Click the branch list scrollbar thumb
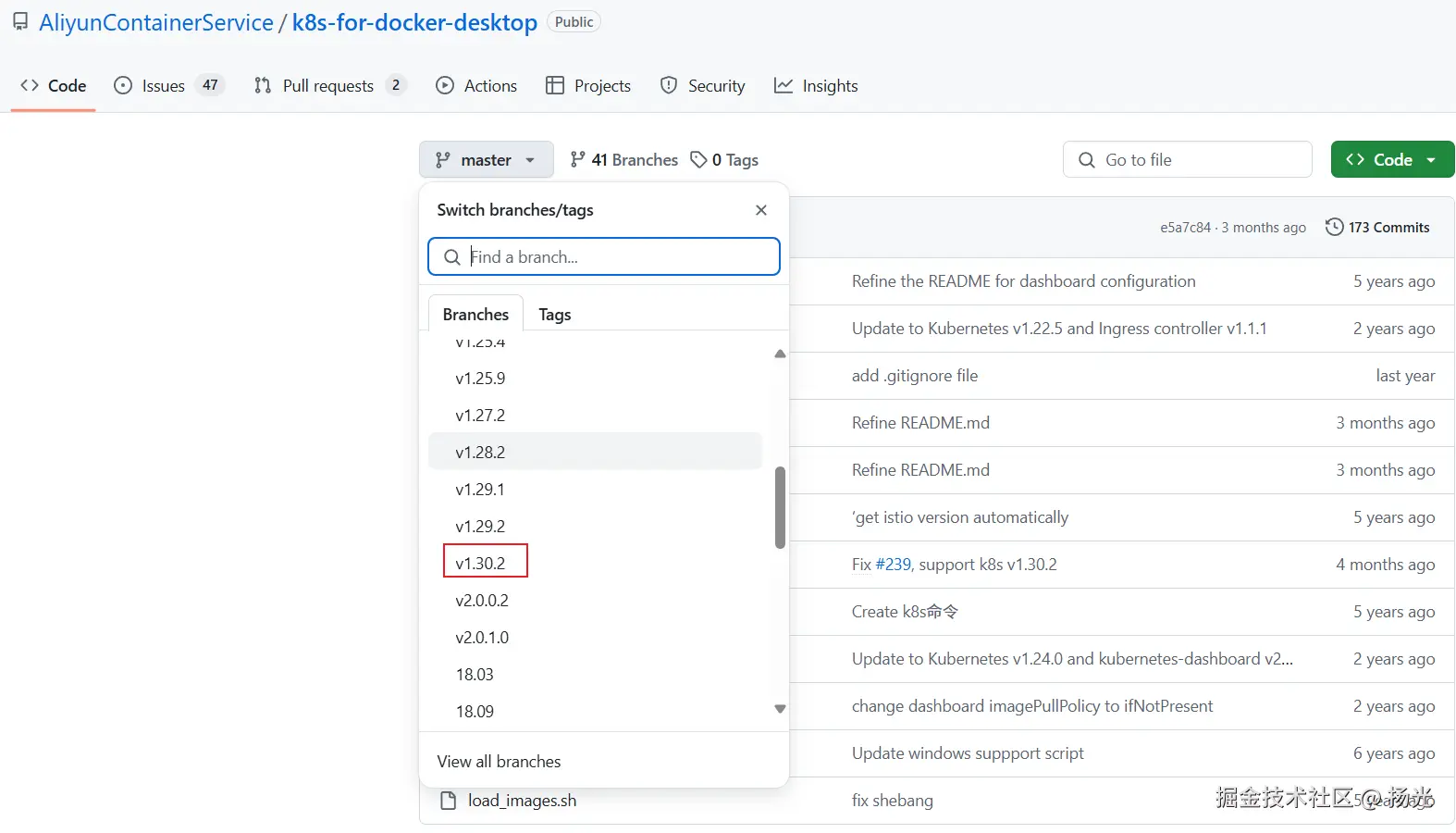1456x833 pixels. (780, 507)
